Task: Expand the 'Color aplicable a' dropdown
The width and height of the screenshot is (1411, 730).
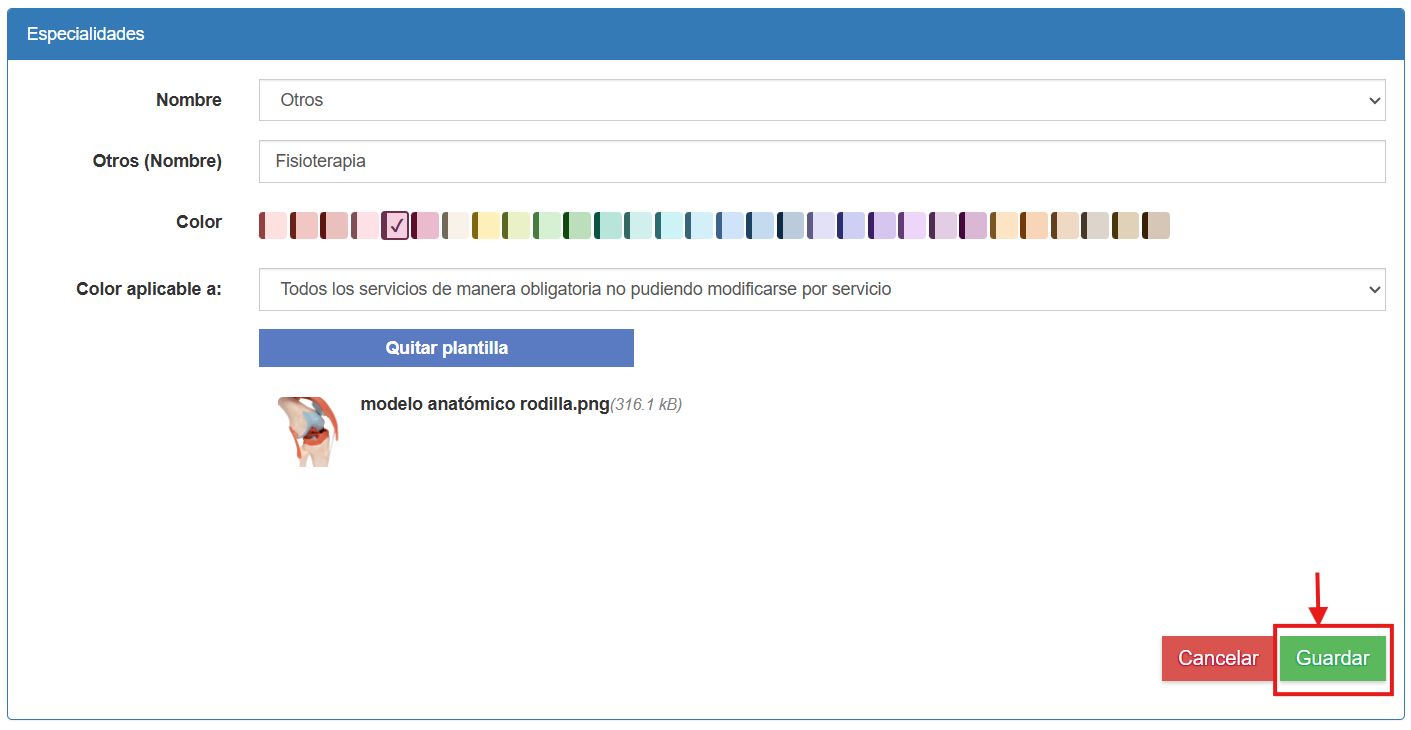Action: pyautogui.click(x=821, y=289)
